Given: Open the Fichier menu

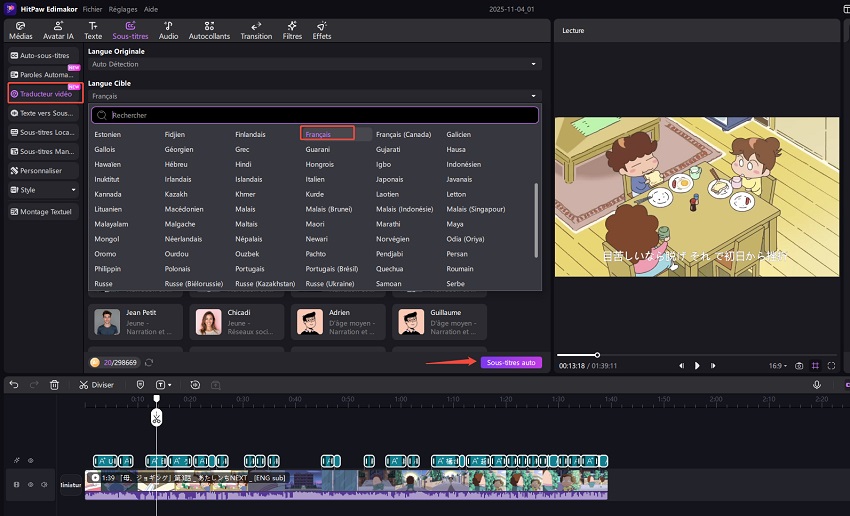Looking at the screenshot, I should [x=92, y=8].
